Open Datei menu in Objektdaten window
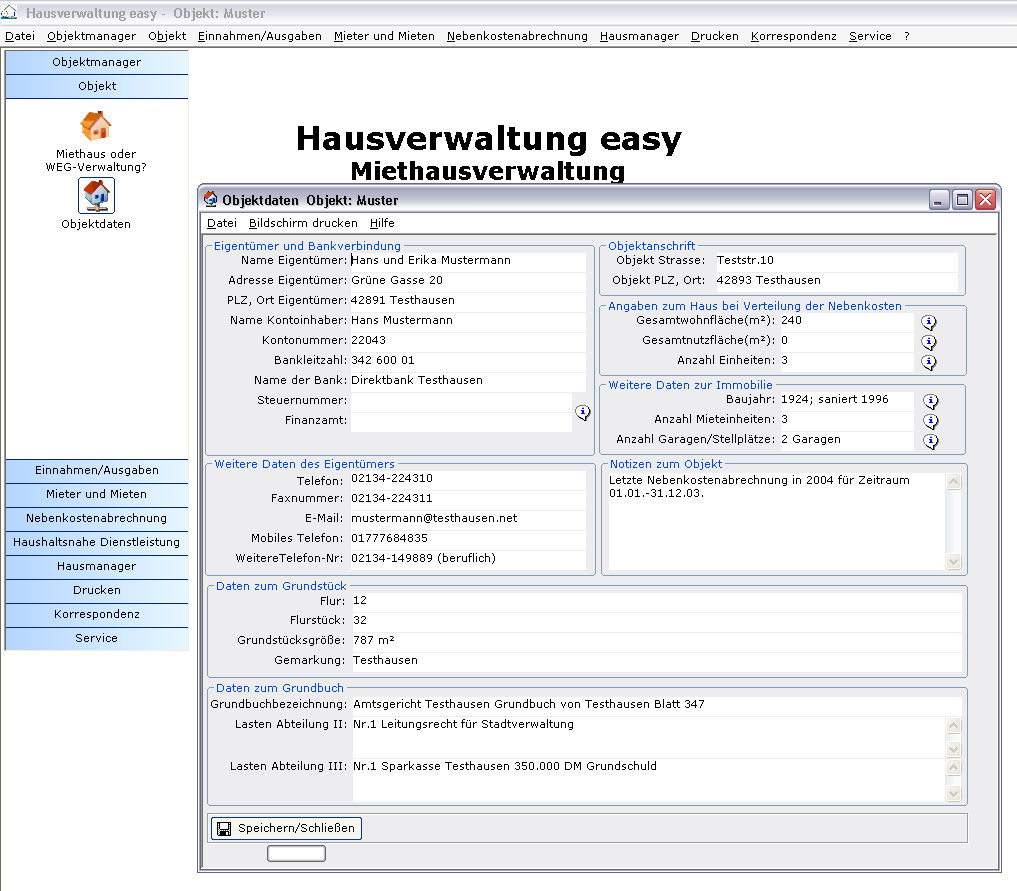Image resolution: width=1017 pixels, height=891 pixels. pyautogui.click(x=221, y=223)
